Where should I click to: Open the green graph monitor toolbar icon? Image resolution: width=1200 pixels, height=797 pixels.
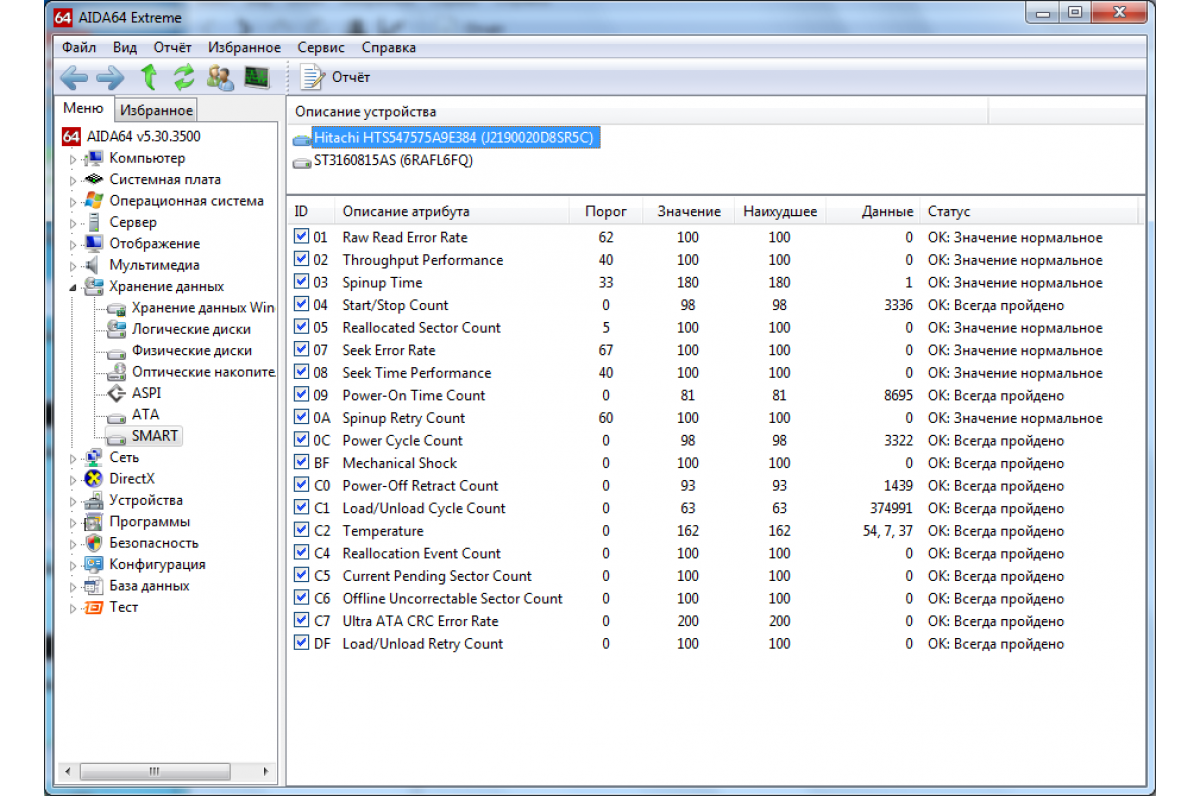pyautogui.click(x=257, y=77)
